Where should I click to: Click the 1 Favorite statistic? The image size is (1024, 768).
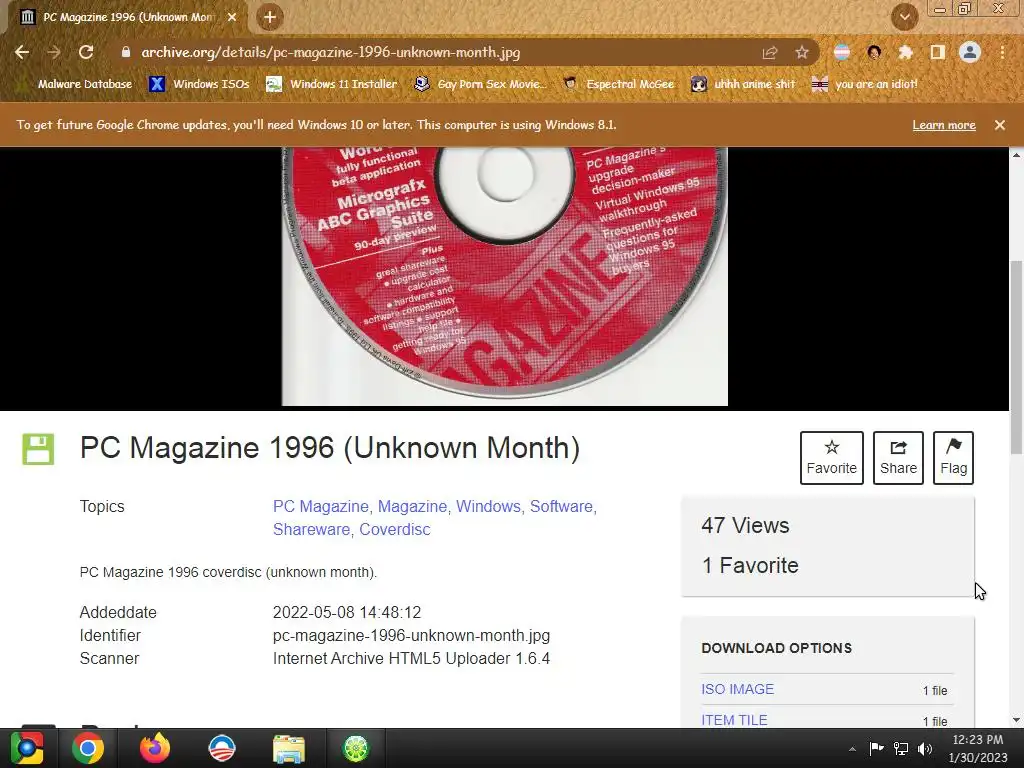click(750, 566)
